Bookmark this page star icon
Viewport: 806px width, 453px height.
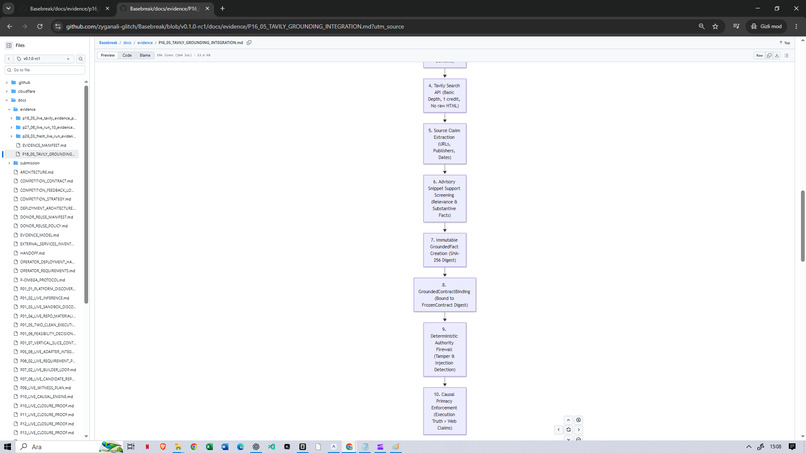click(715, 26)
